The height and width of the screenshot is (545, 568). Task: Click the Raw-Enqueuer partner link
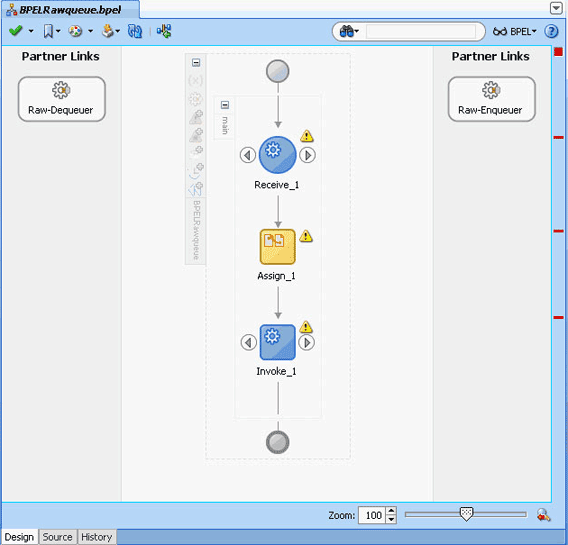coord(492,99)
